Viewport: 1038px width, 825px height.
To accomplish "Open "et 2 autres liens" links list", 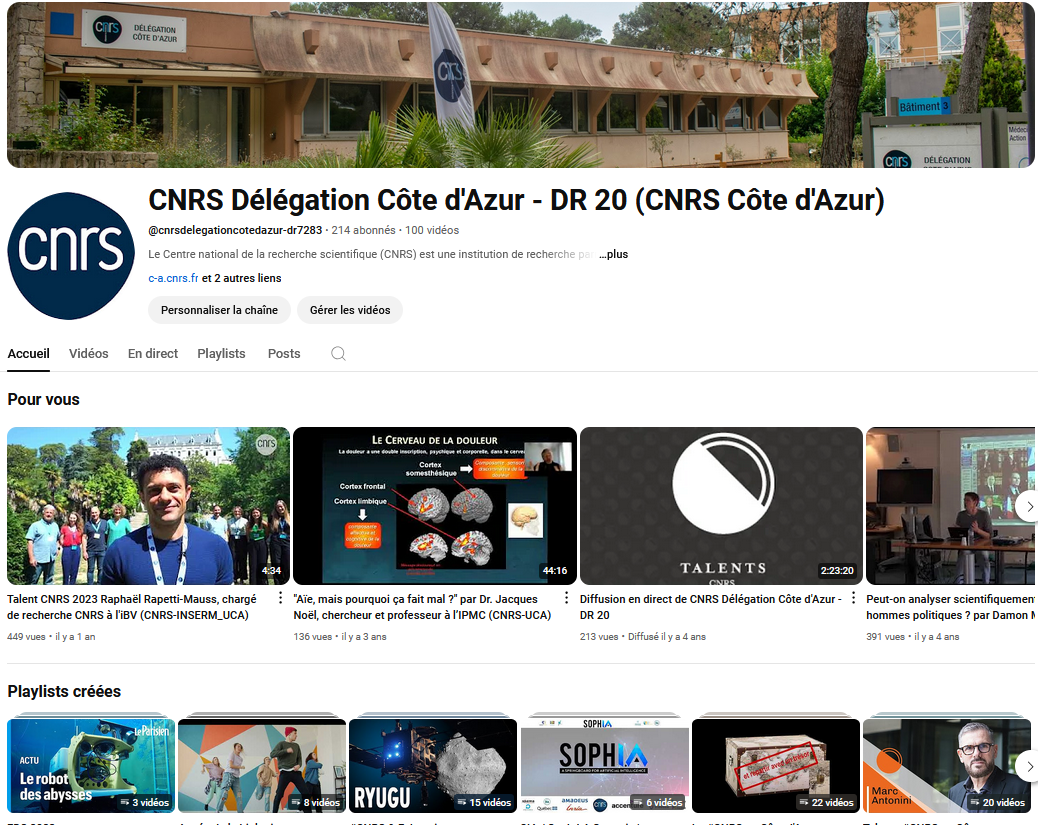I will [242, 278].
